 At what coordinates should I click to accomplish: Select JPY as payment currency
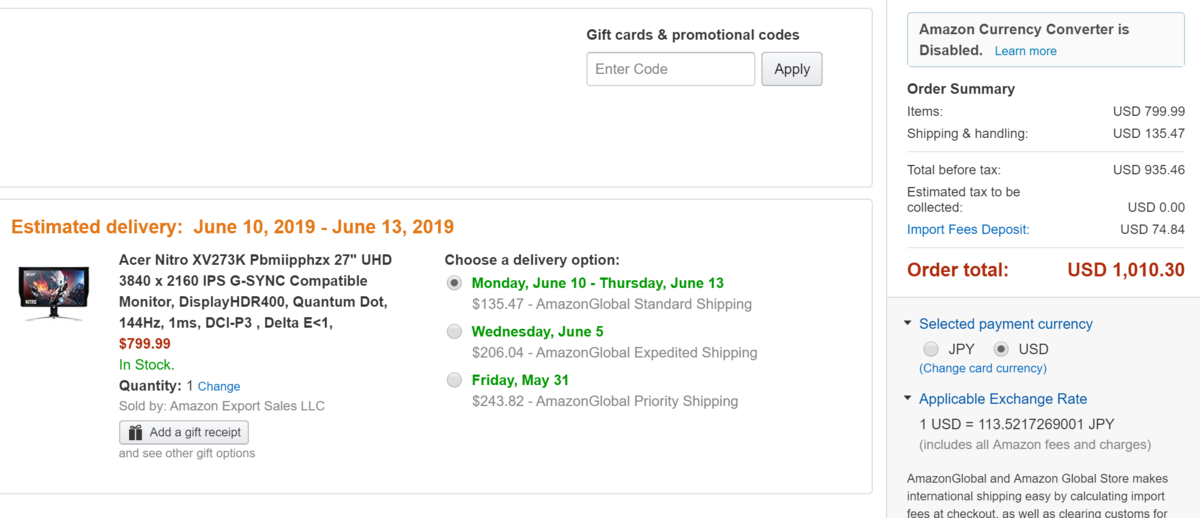pyautogui.click(x=931, y=349)
